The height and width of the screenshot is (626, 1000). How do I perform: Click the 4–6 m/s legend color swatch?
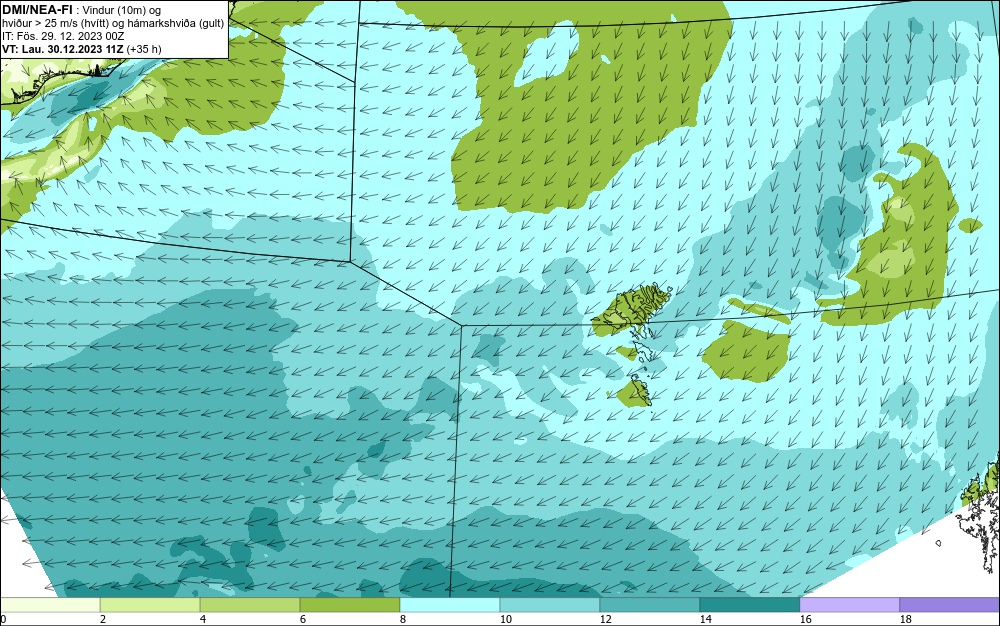click(250, 605)
